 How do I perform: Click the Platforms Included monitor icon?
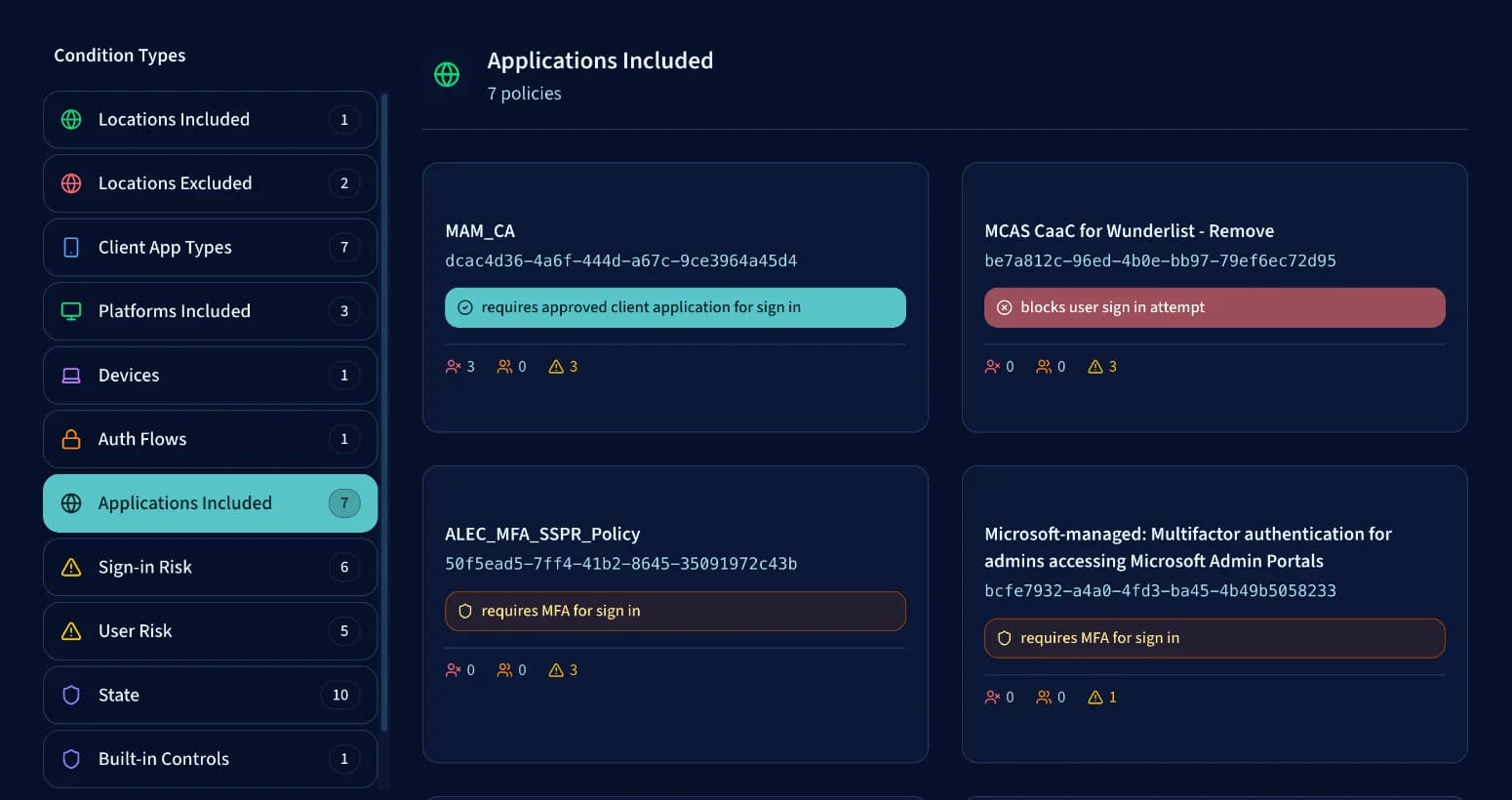pos(70,311)
